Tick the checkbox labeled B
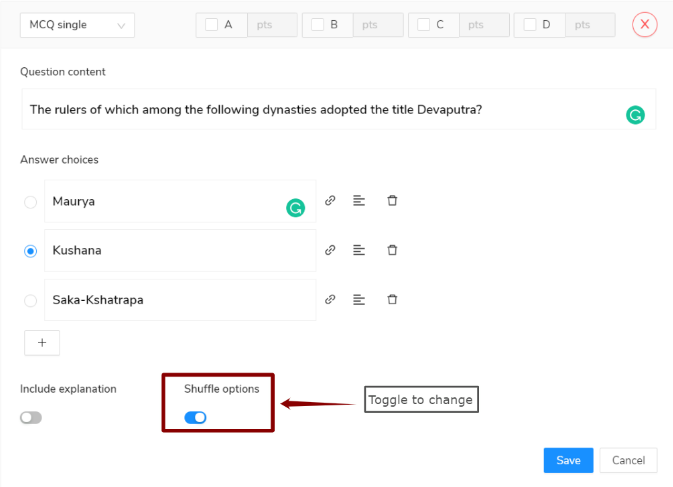The image size is (673, 487). pos(317,24)
